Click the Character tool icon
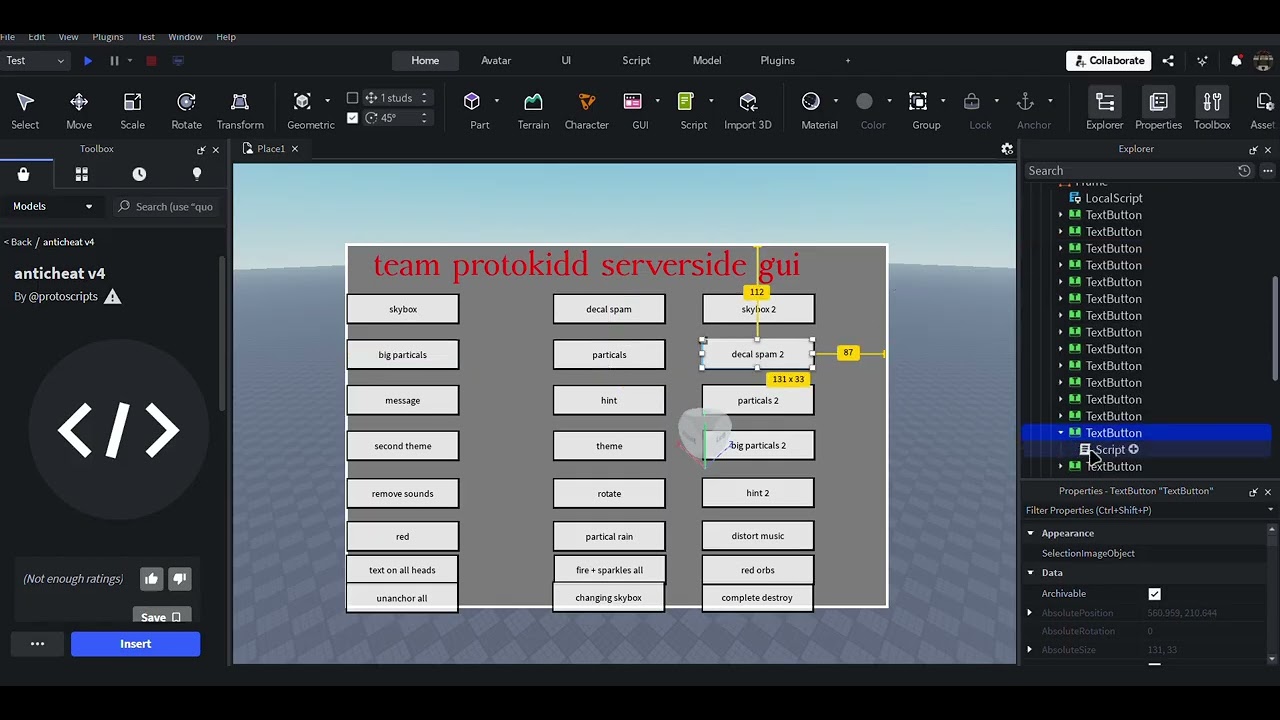Image resolution: width=1280 pixels, height=720 pixels. pos(587,102)
